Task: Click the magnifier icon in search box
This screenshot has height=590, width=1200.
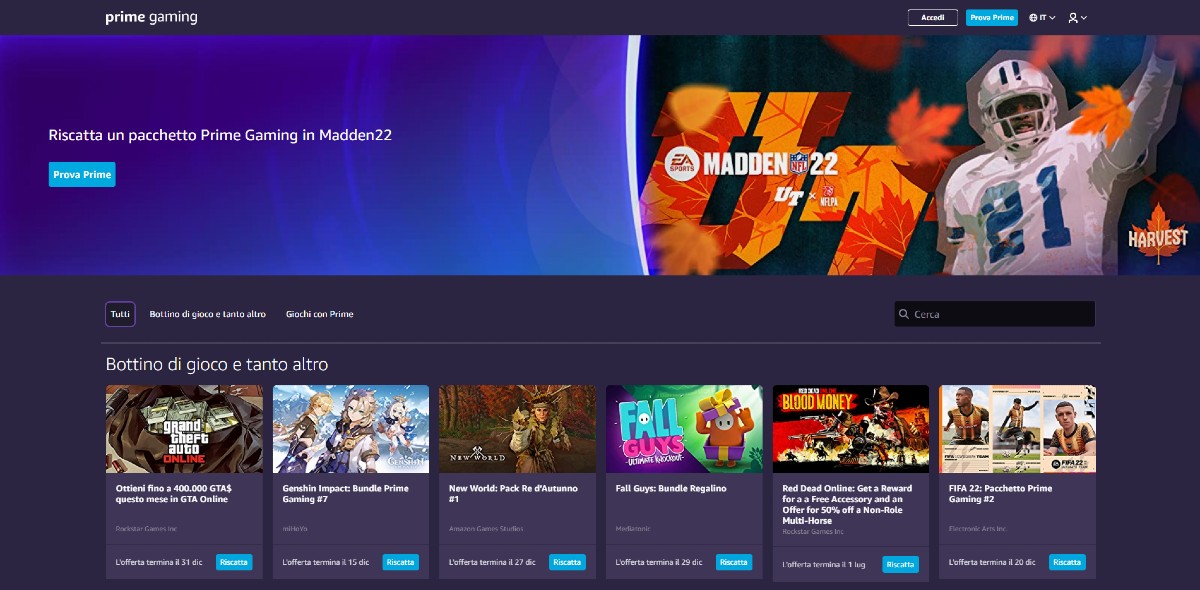Action: click(x=904, y=314)
